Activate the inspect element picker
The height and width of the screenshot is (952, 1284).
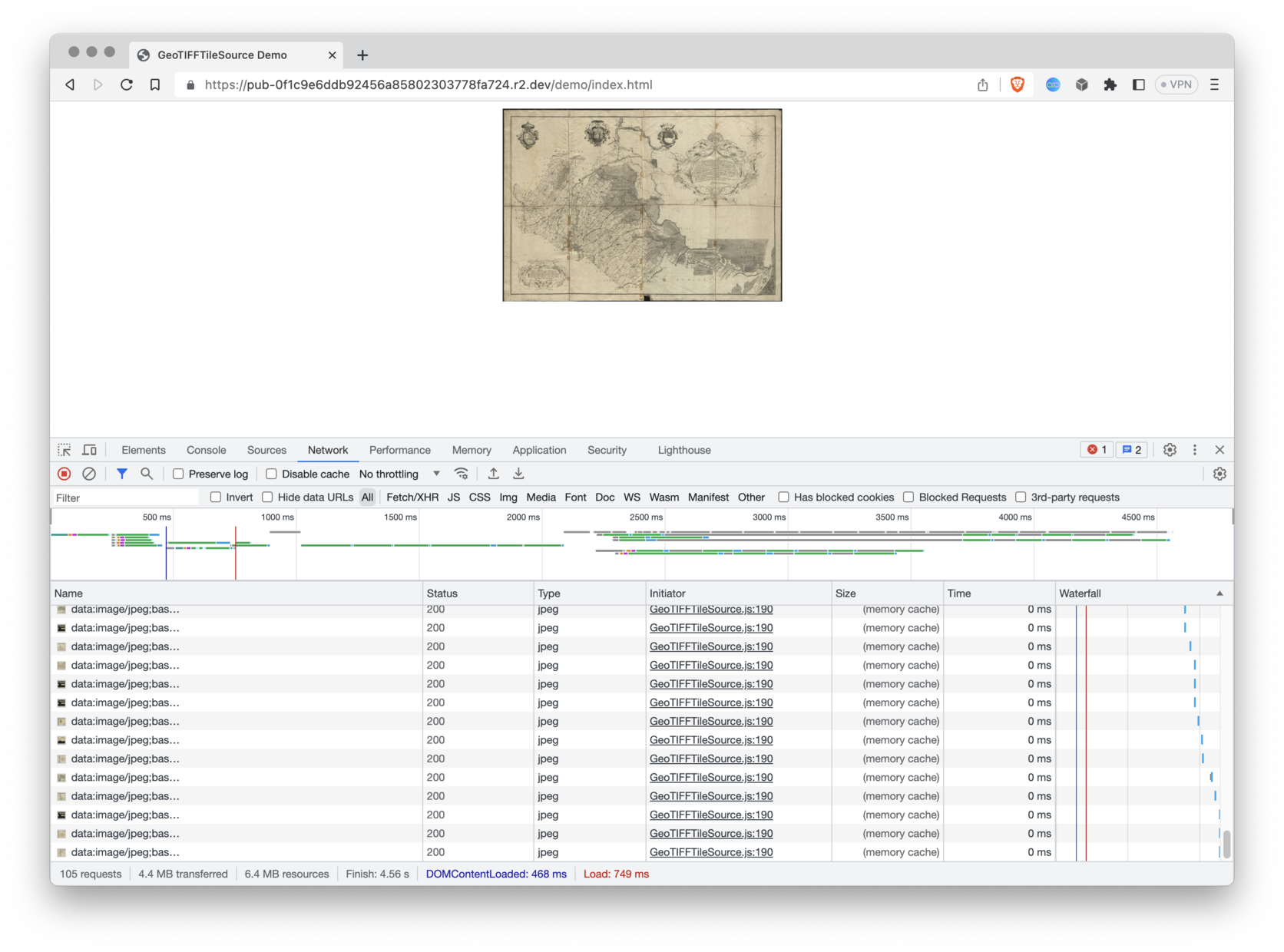click(65, 450)
